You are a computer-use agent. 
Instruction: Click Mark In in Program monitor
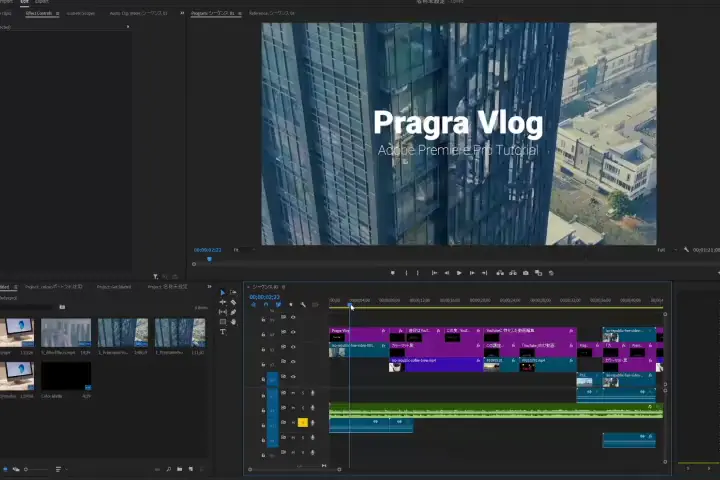click(x=406, y=273)
